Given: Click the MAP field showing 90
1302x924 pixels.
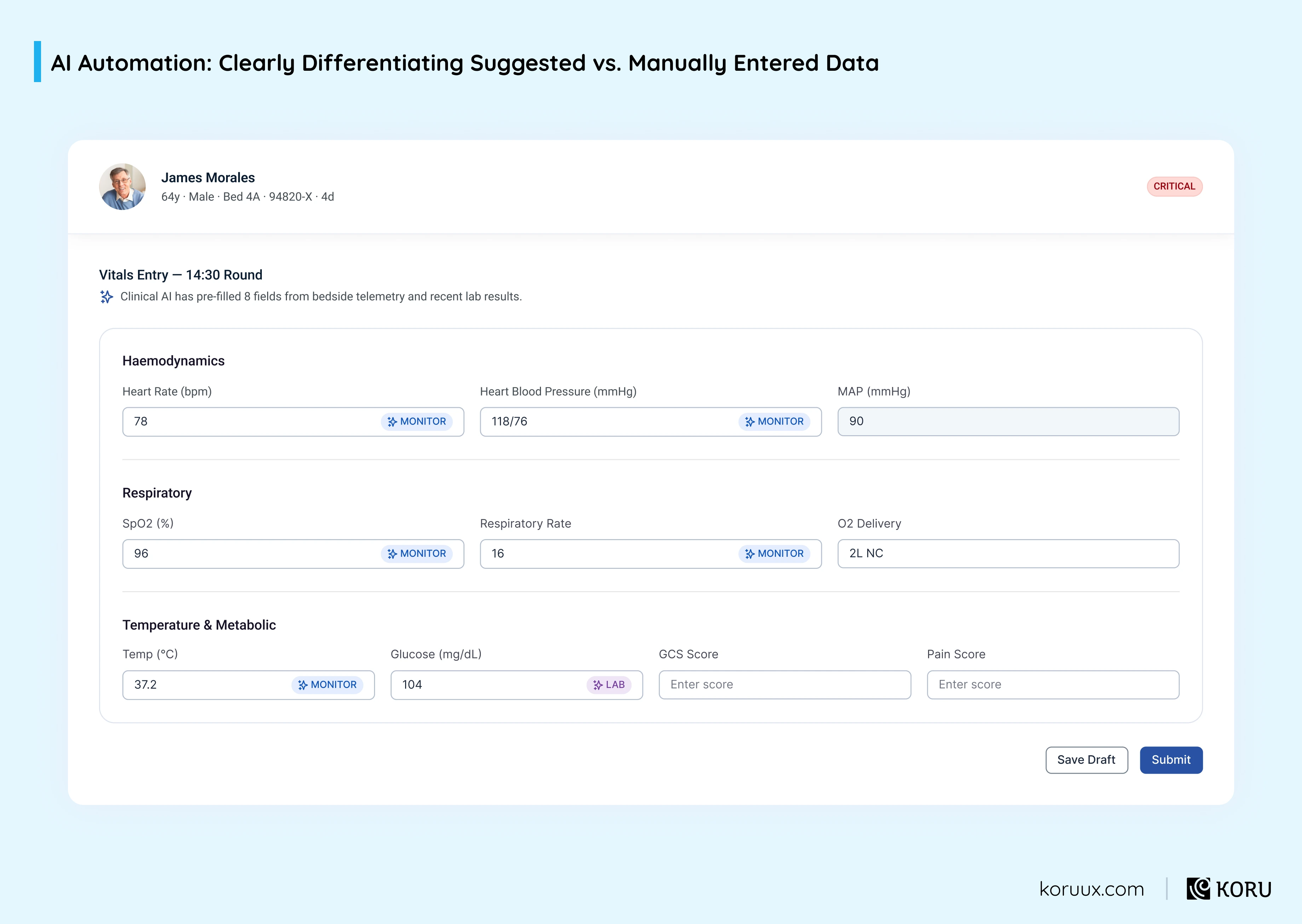Looking at the screenshot, I should coord(1008,422).
